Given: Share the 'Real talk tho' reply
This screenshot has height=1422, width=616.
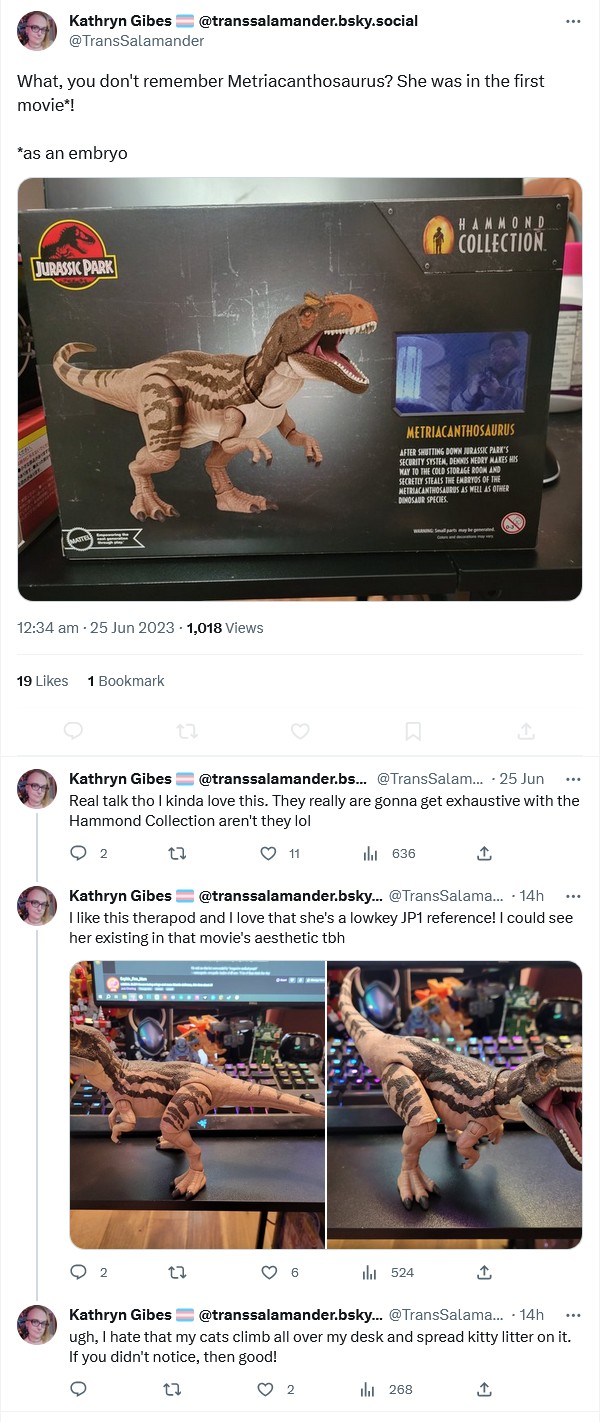Looking at the screenshot, I should click(484, 854).
